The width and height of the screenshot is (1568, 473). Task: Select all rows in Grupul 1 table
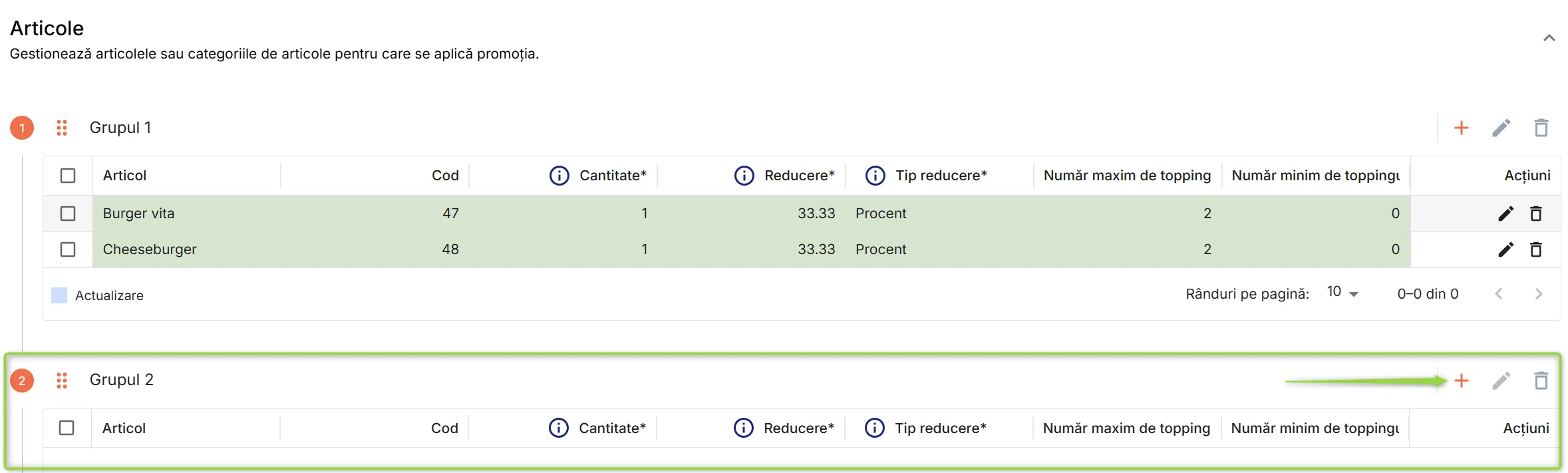68,176
